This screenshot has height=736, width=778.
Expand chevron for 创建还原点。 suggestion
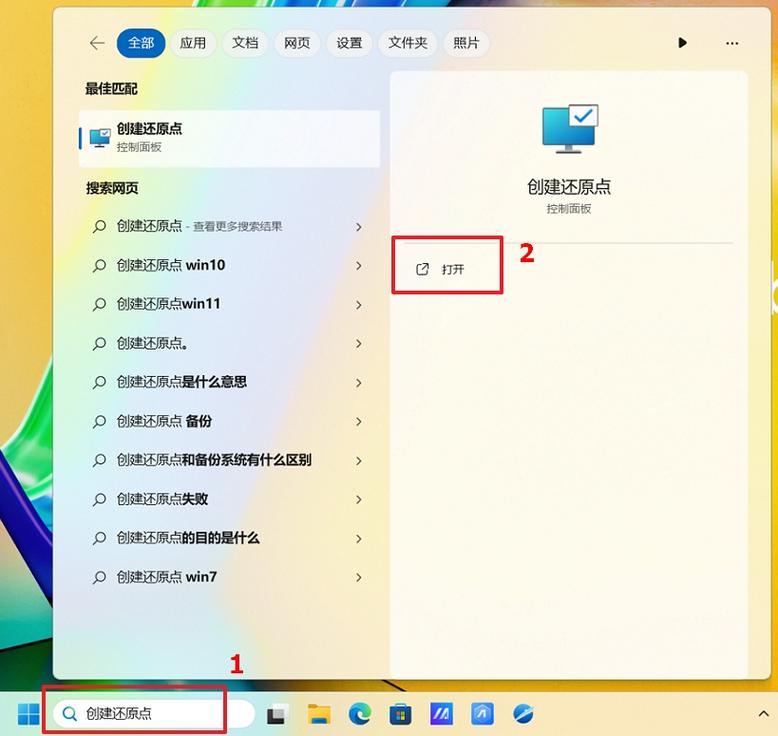tap(359, 344)
